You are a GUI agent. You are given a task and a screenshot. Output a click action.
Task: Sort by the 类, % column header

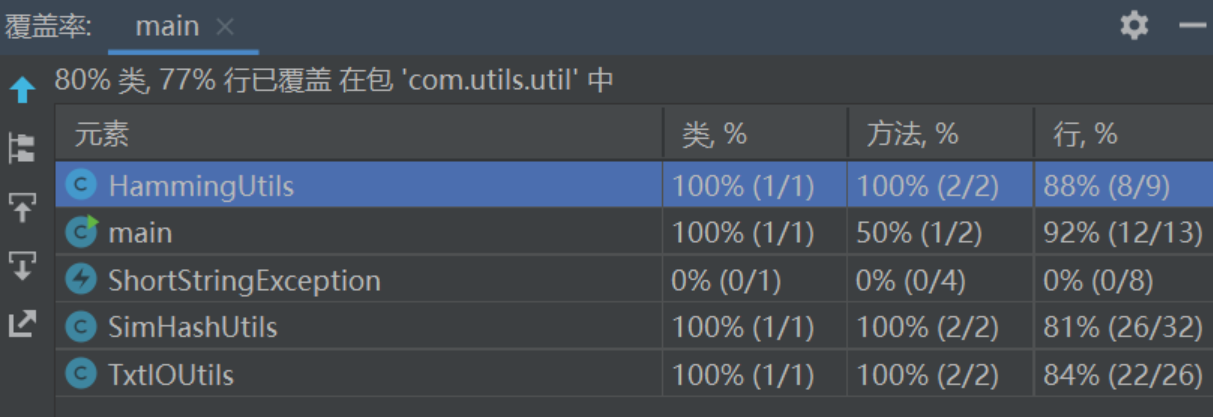coord(714,135)
